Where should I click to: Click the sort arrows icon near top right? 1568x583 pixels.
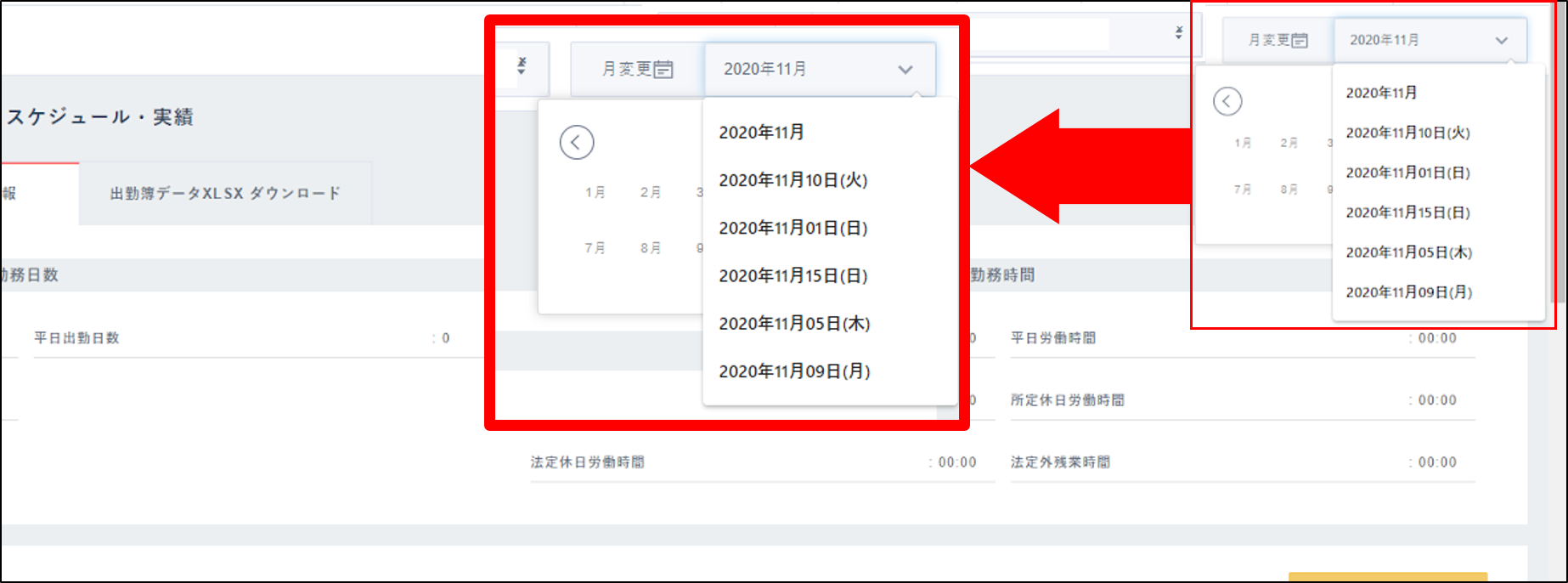coord(1178,32)
